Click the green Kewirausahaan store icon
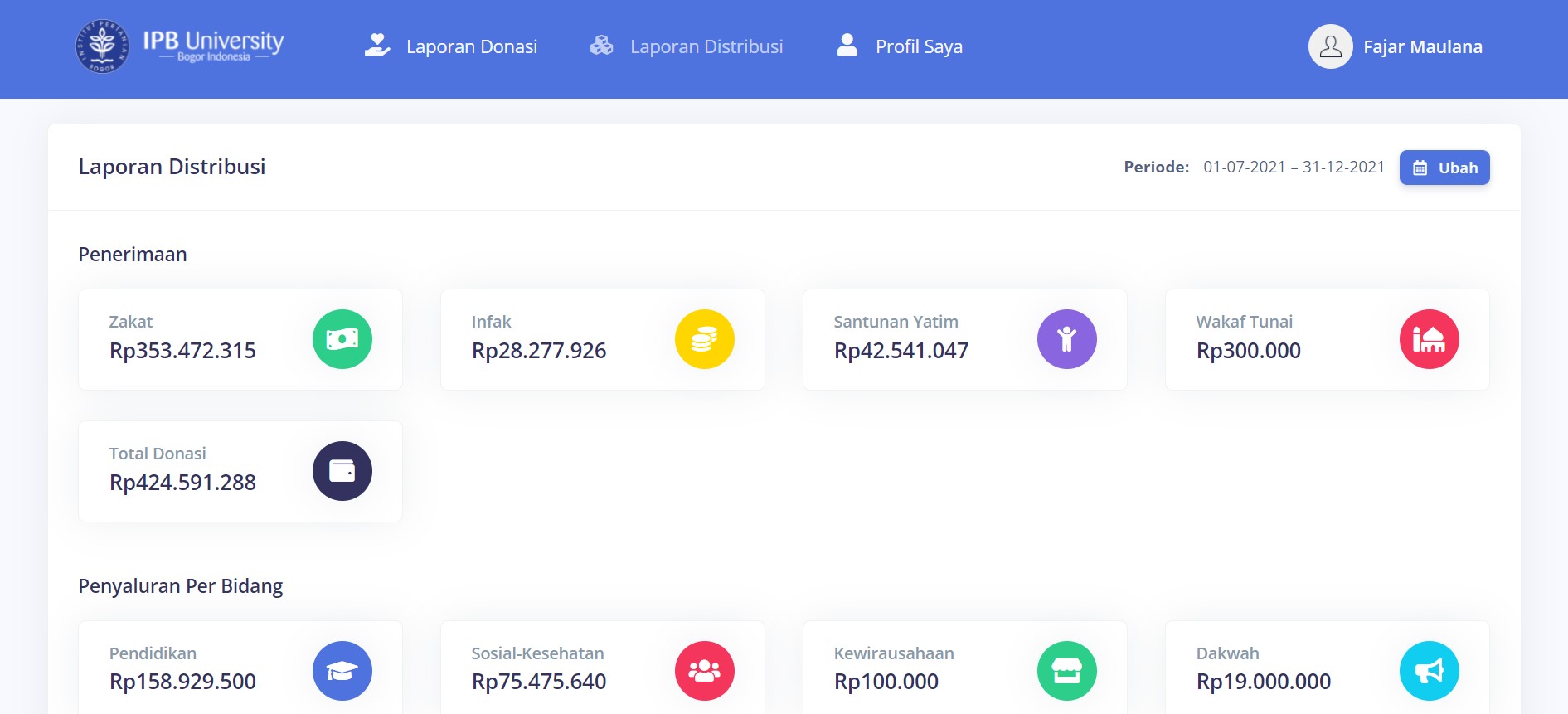 [1066, 671]
